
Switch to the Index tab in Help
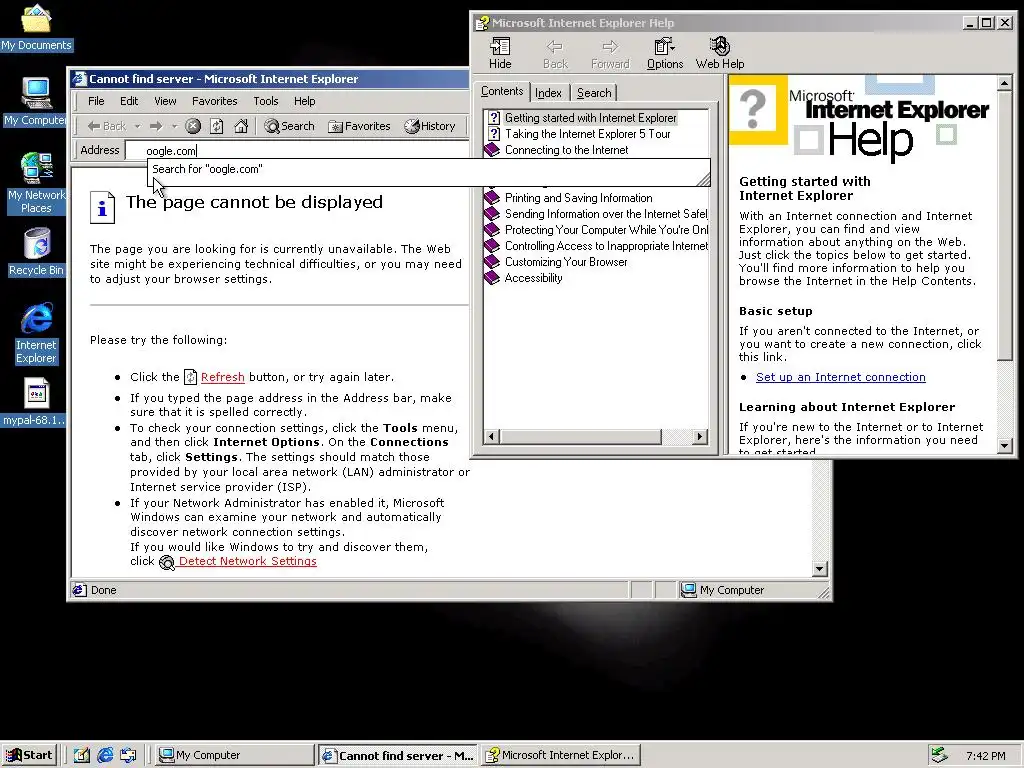click(549, 93)
